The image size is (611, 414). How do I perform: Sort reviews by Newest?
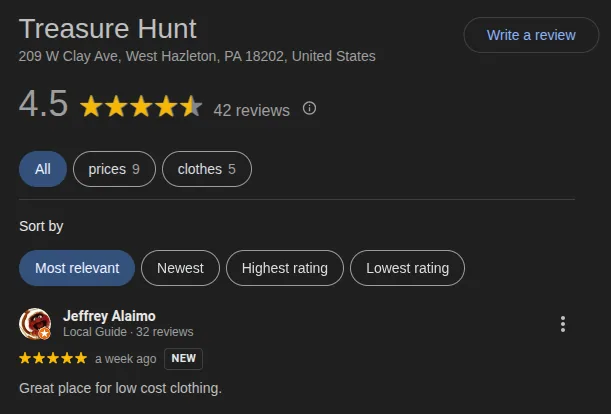(x=180, y=268)
